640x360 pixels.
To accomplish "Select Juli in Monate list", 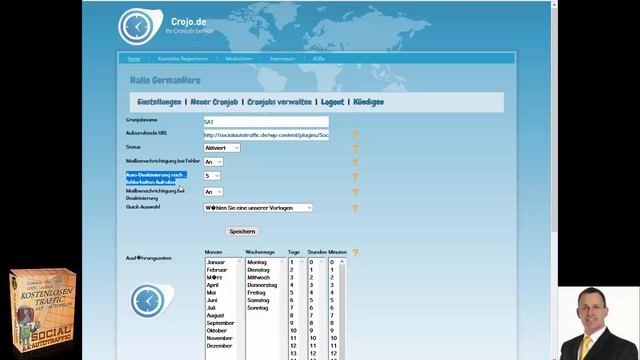I will (211, 308).
